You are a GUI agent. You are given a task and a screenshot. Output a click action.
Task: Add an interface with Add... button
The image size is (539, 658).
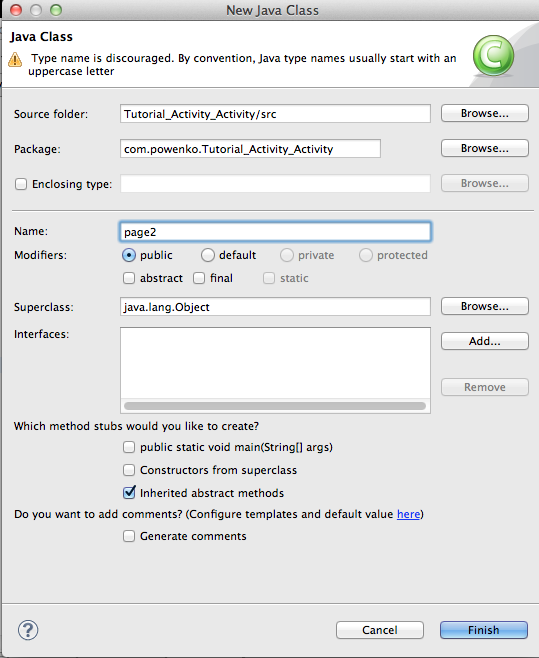(x=484, y=341)
